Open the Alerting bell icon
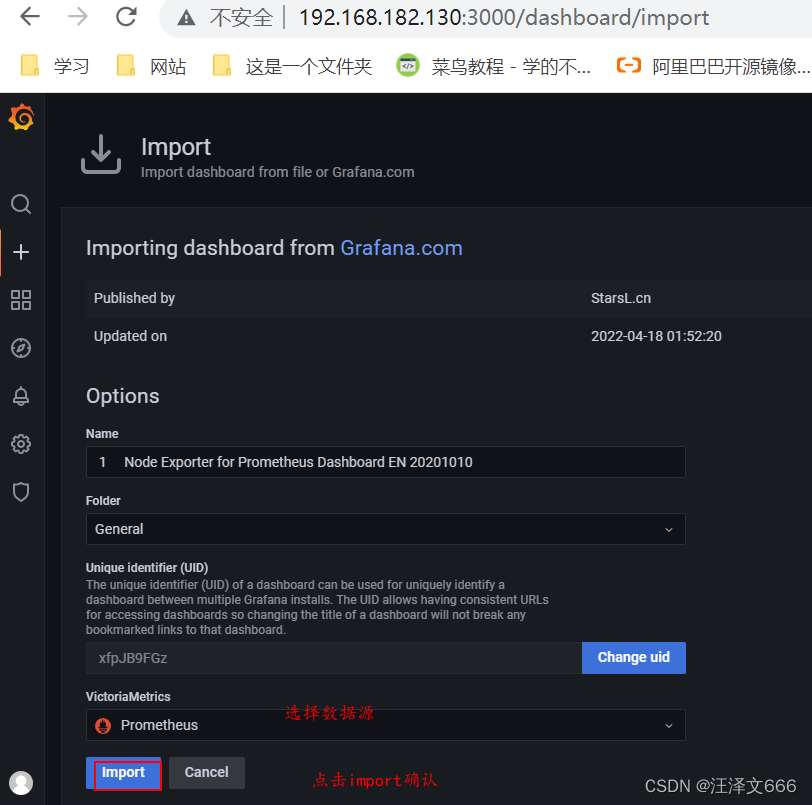The image size is (812, 805). 21,396
